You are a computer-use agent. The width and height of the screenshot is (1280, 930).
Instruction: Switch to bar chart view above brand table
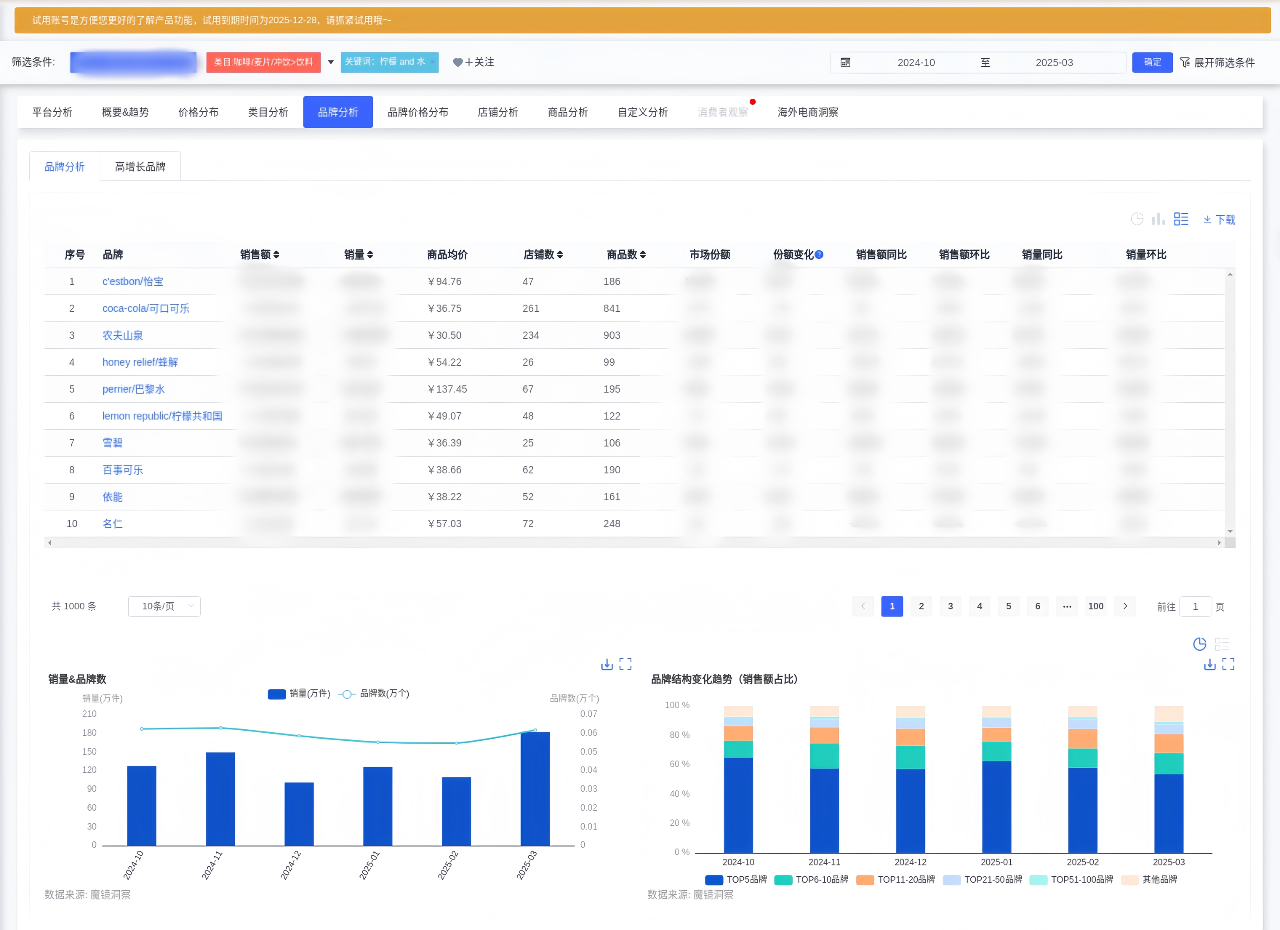(x=1158, y=219)
